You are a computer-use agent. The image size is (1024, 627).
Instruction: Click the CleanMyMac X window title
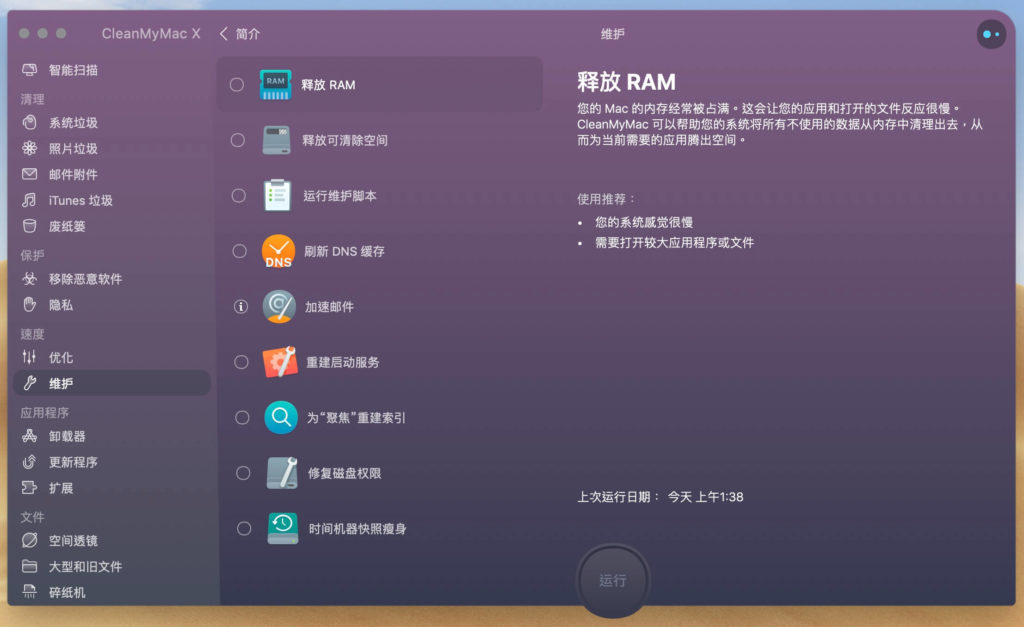151,33
